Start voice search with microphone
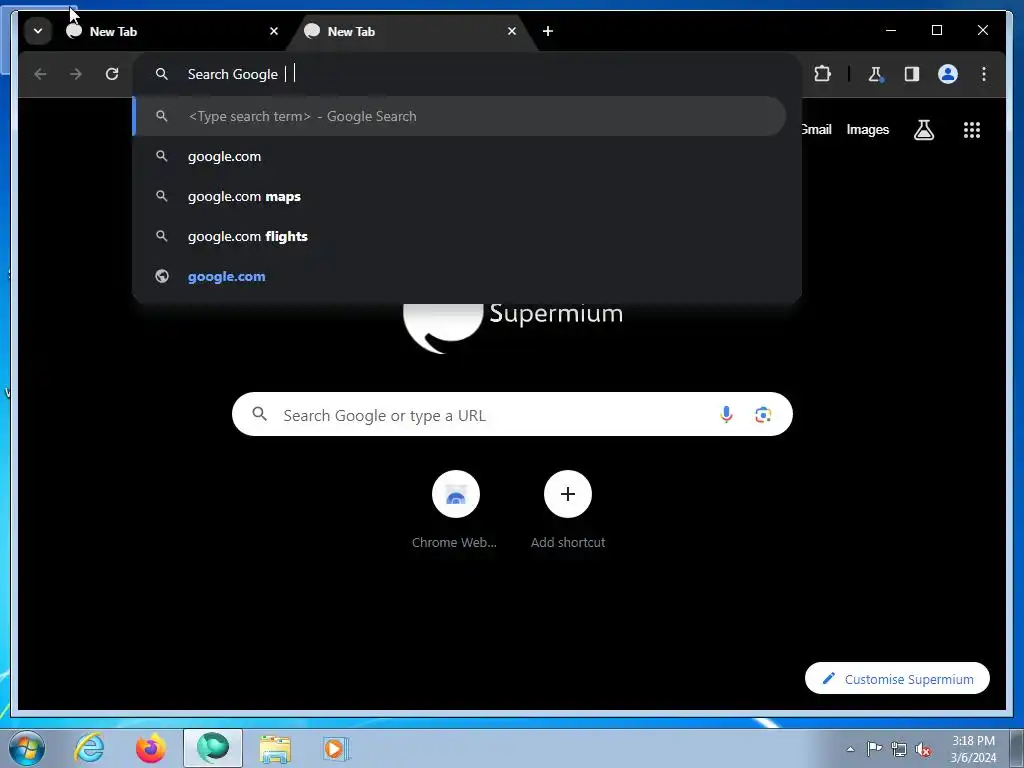Viewport: 1024px width, 768px height. [x=726, y=414]
